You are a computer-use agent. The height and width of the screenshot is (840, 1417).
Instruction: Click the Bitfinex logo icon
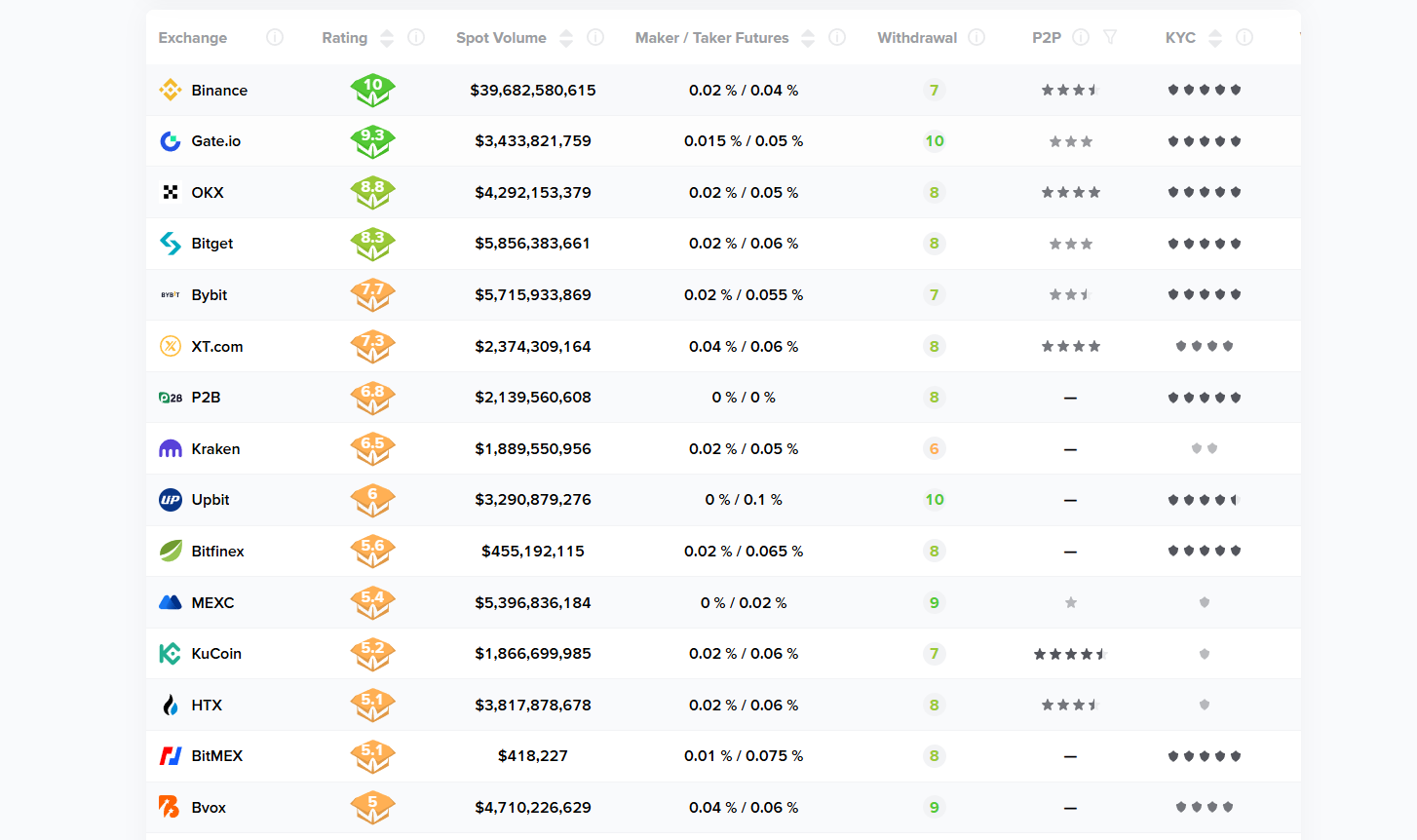pyautogui.click(x=171, y=551)
